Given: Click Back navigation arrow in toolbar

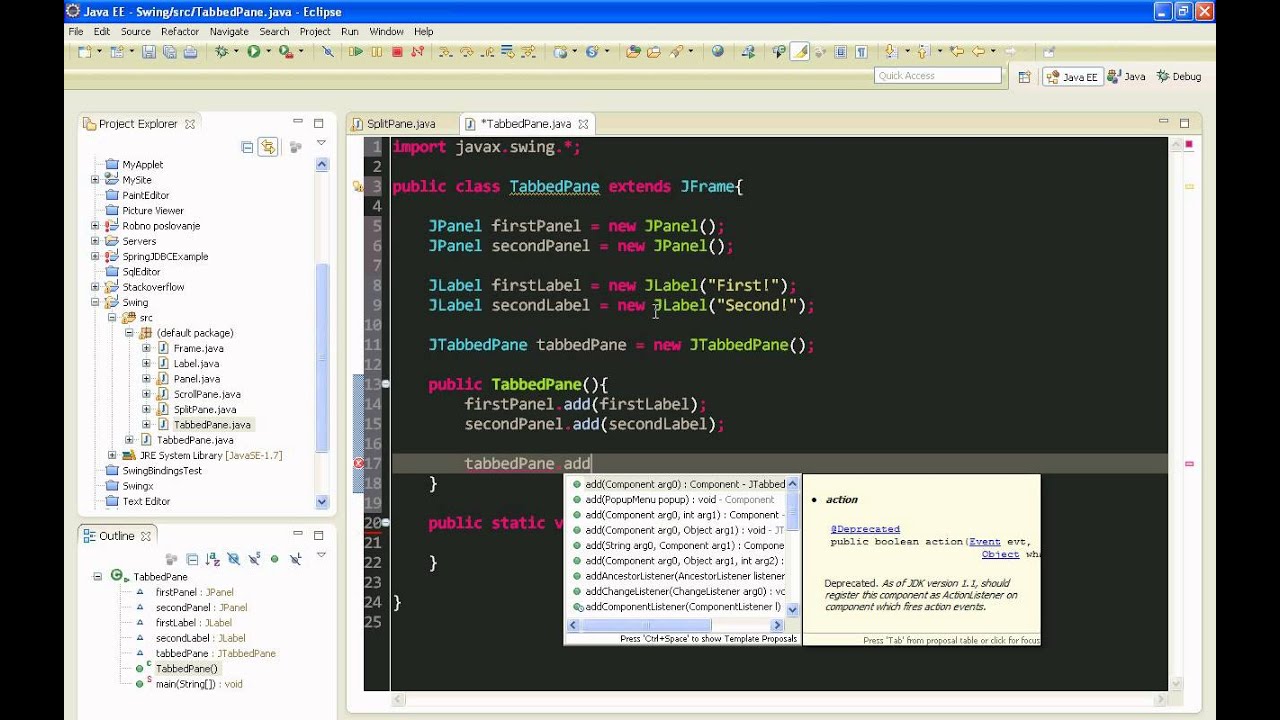Looking at the screenshot, I should (978, 52).
